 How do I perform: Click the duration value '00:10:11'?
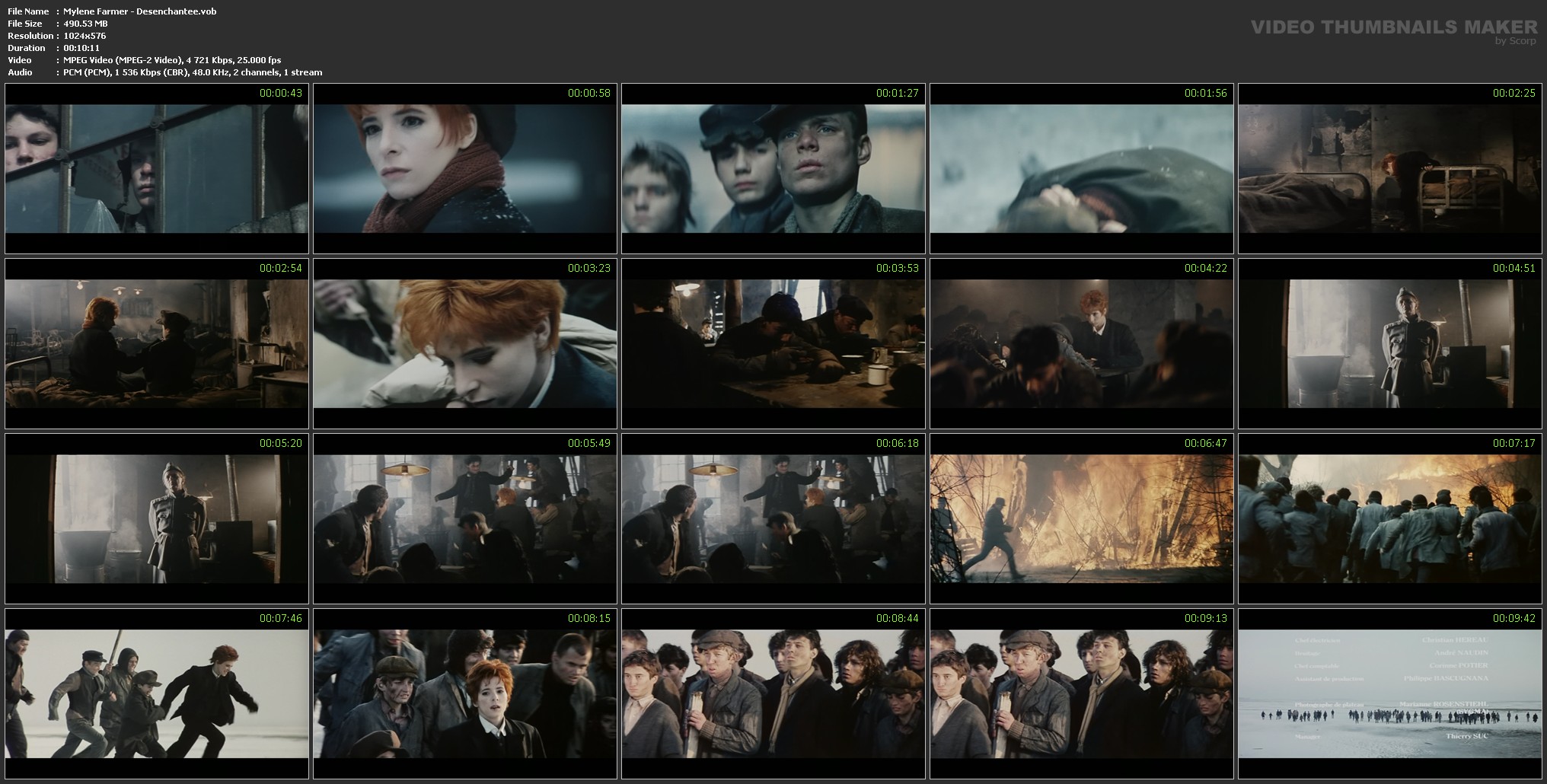pyautogui.click(x=81, y=48)
